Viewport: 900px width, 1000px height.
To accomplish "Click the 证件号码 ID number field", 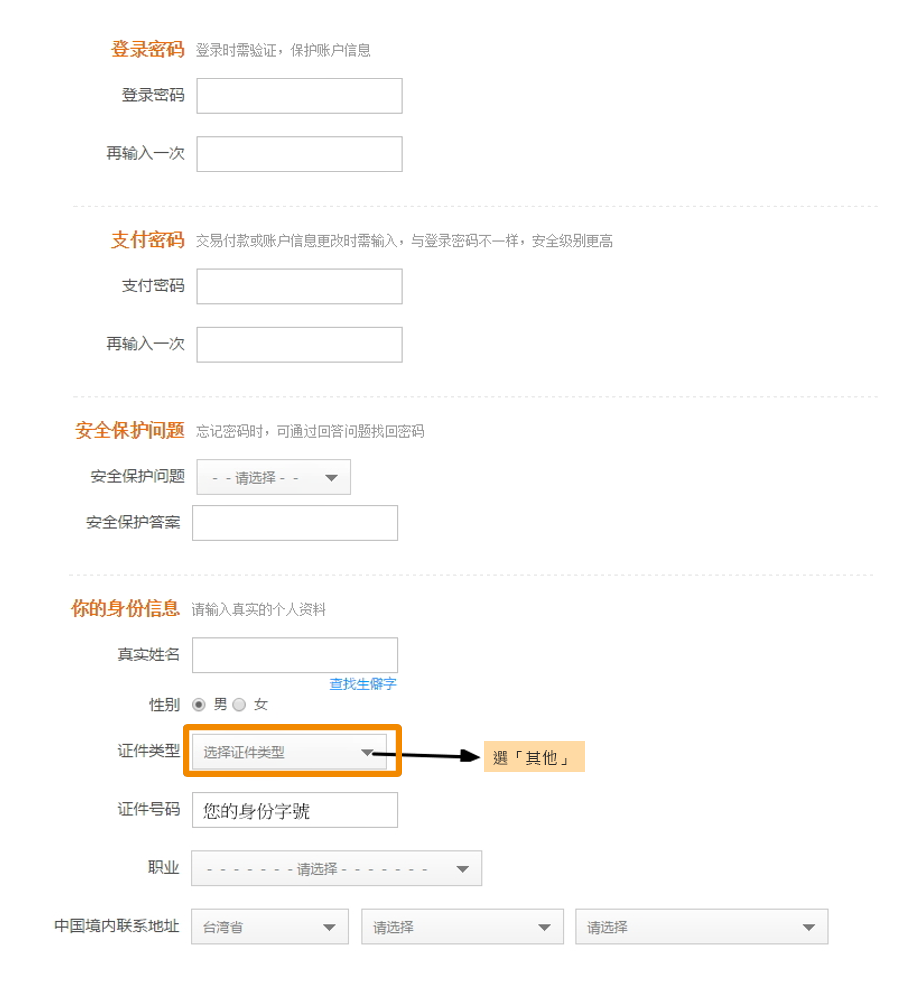I will [x=295, y=810].
